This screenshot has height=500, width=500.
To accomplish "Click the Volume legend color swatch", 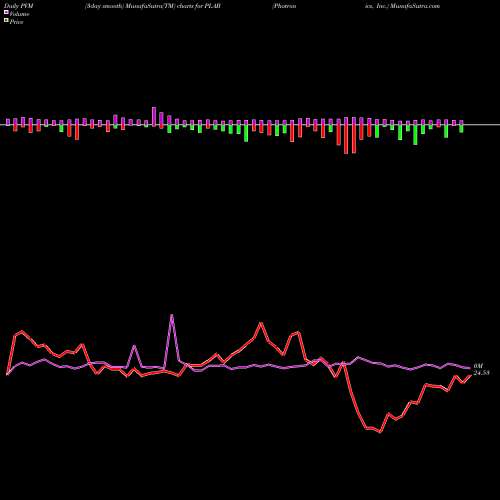I will [6, 12].
